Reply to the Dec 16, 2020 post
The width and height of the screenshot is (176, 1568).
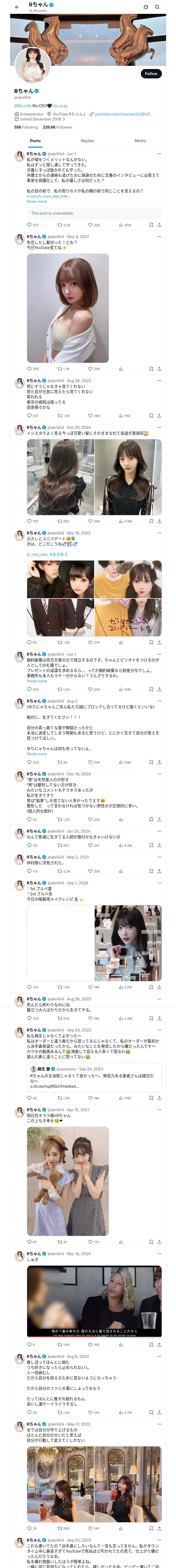point(29,819)
